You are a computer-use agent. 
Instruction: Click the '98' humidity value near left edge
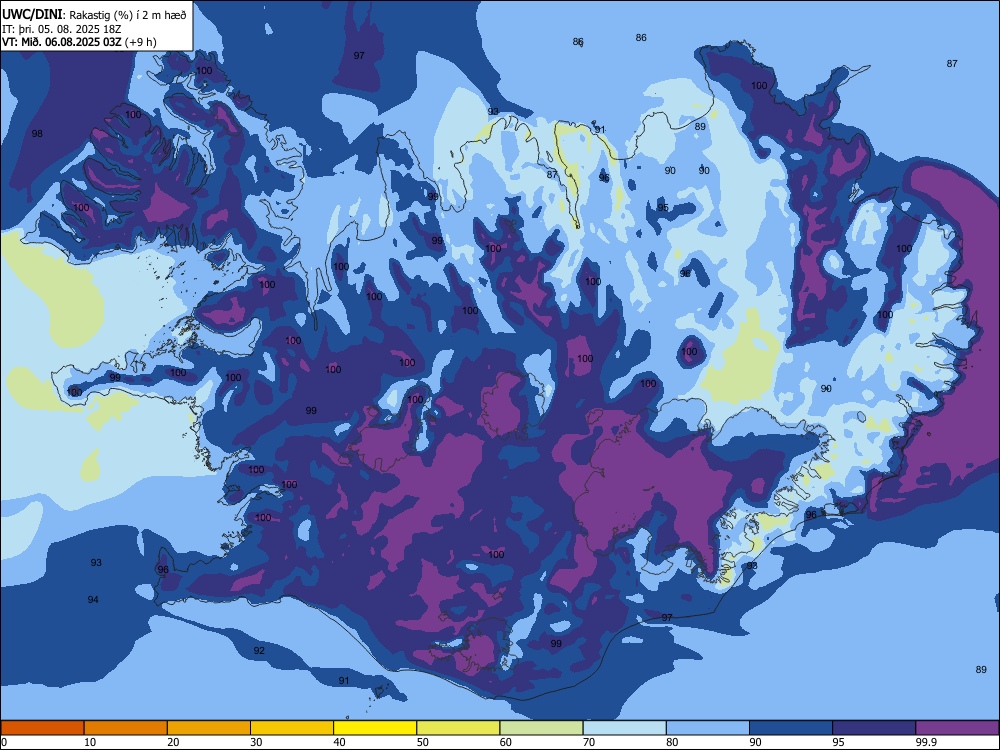pyautogui.click(x=37, y=133)
